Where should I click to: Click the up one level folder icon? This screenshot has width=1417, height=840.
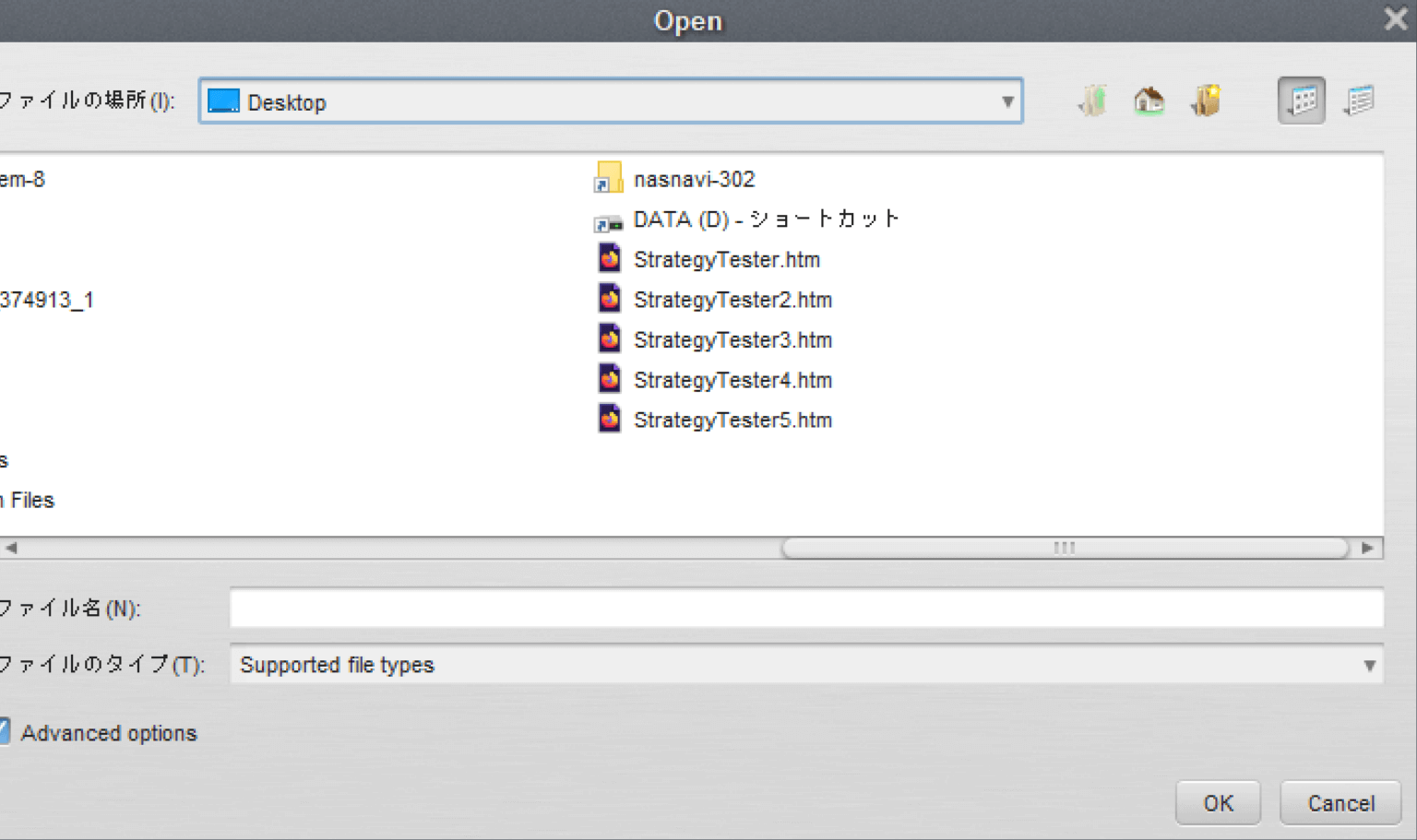[x=1091, y=100]
